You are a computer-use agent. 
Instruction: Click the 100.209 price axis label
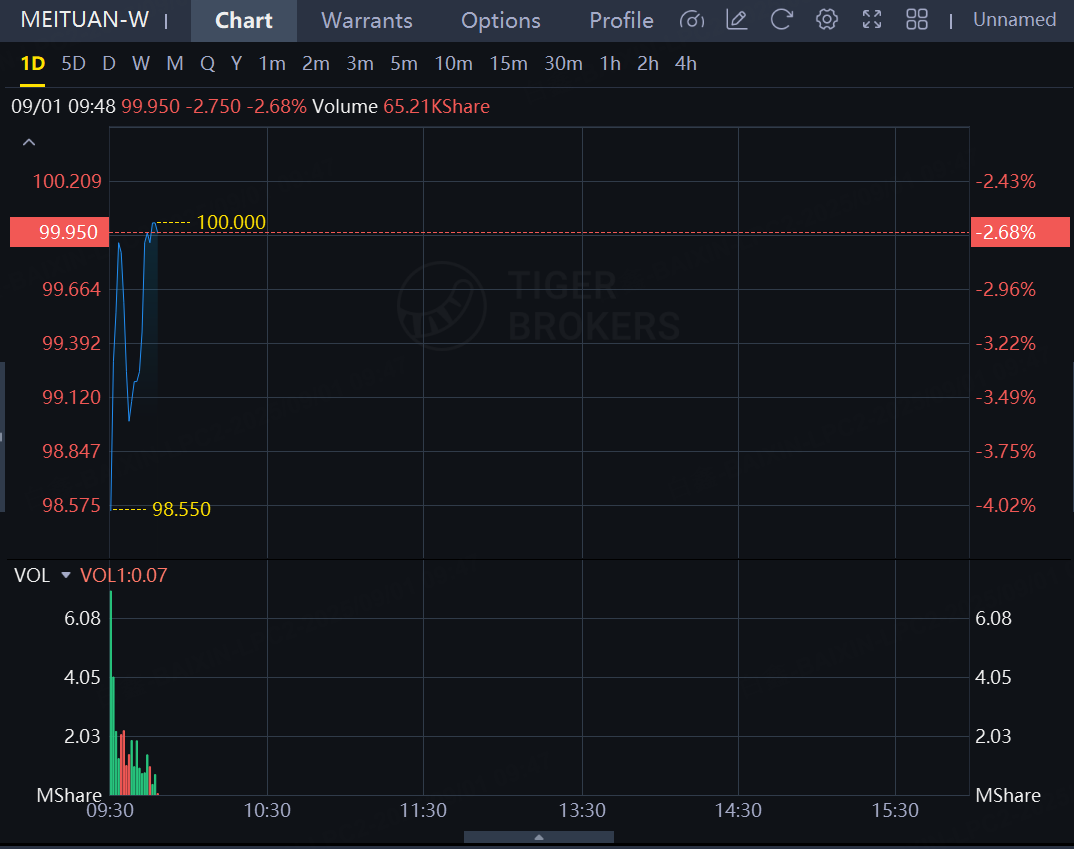(67, 181)
